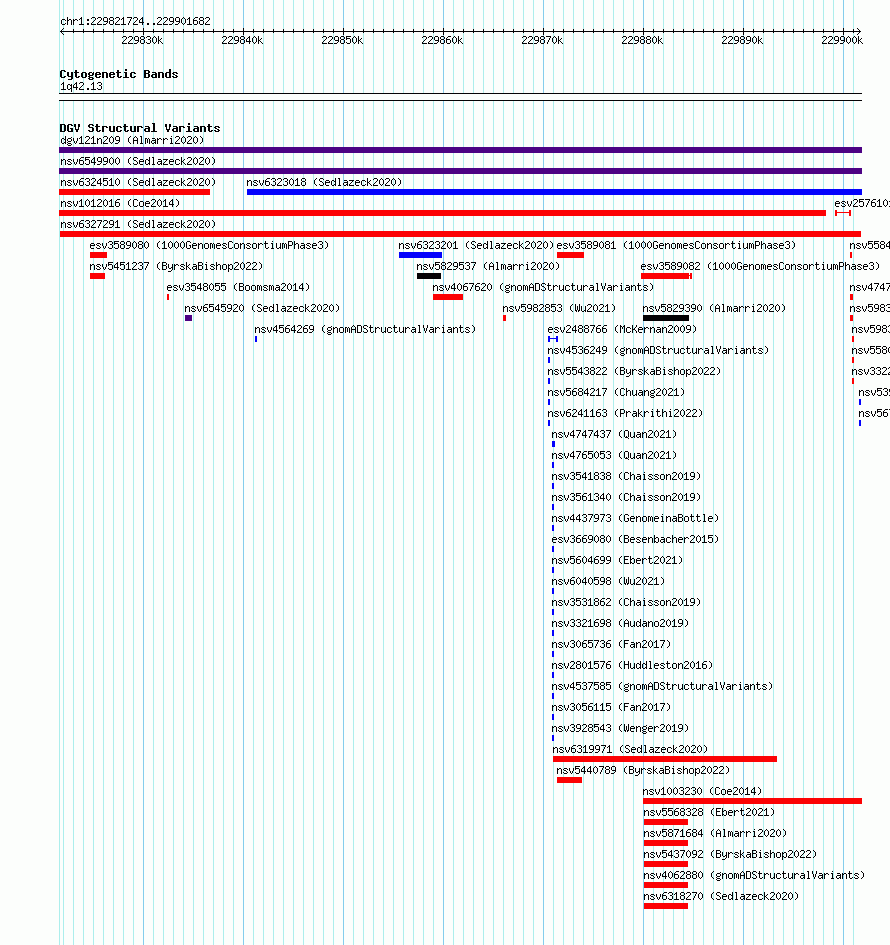Open nsv6323201 (Sedlazeck2020) variant
This screenshot has height=945, width=890.
click(476, 246)
